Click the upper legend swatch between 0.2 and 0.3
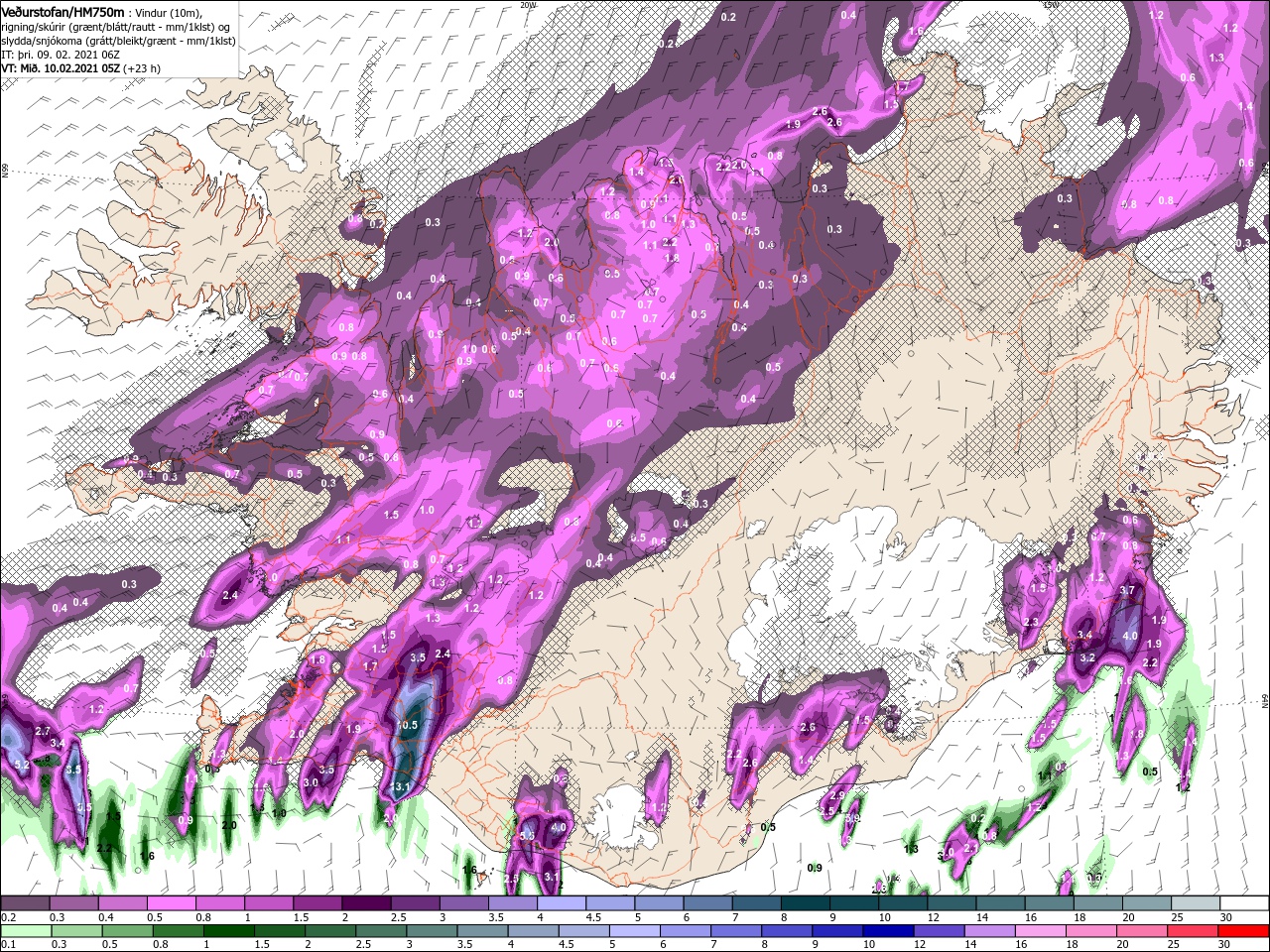The height and width of the screenshot is (952, 1270). (x=25, y=904)
